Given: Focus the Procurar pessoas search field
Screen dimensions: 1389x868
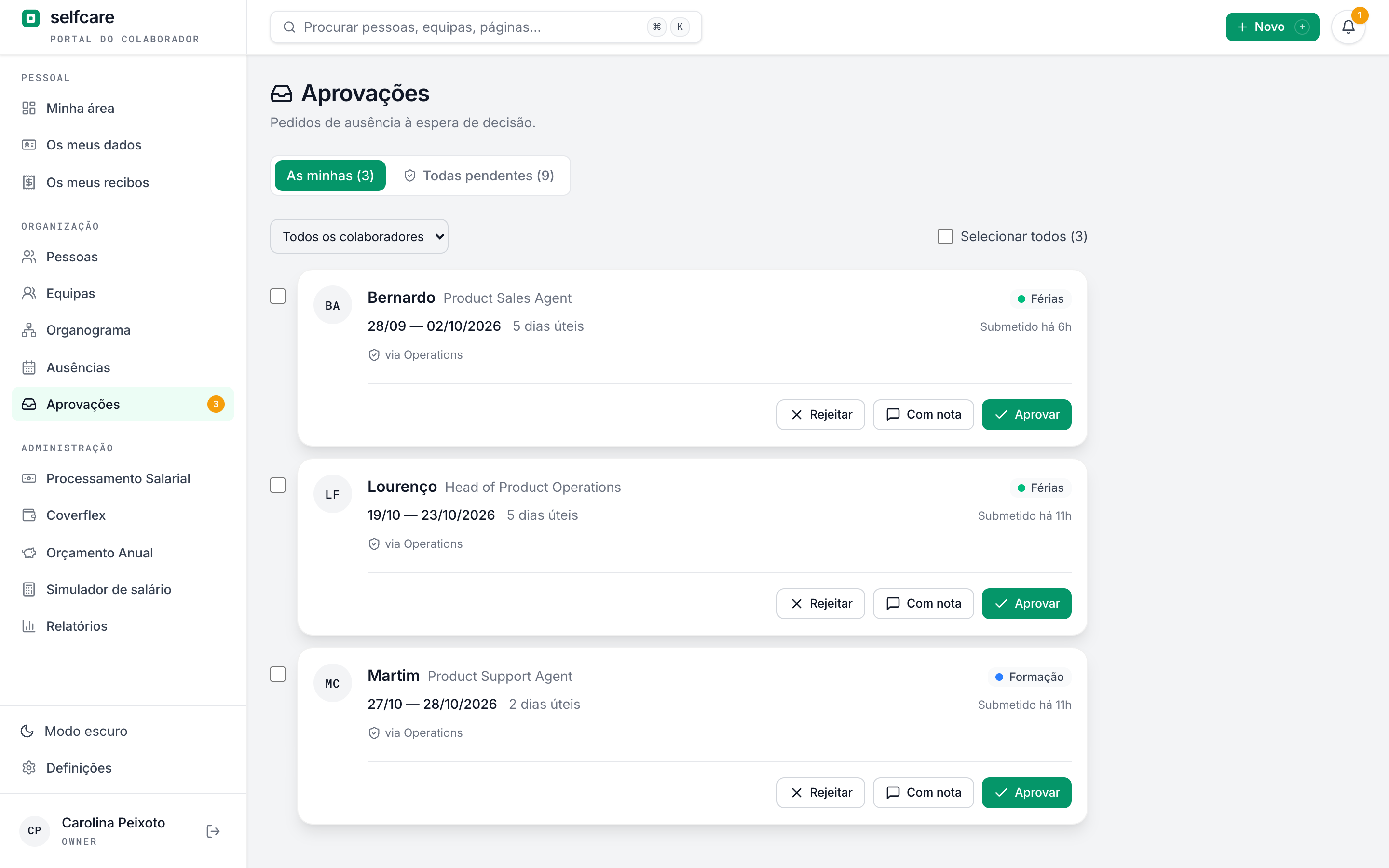Looking at the screenshot, I should tap(486, 27).
